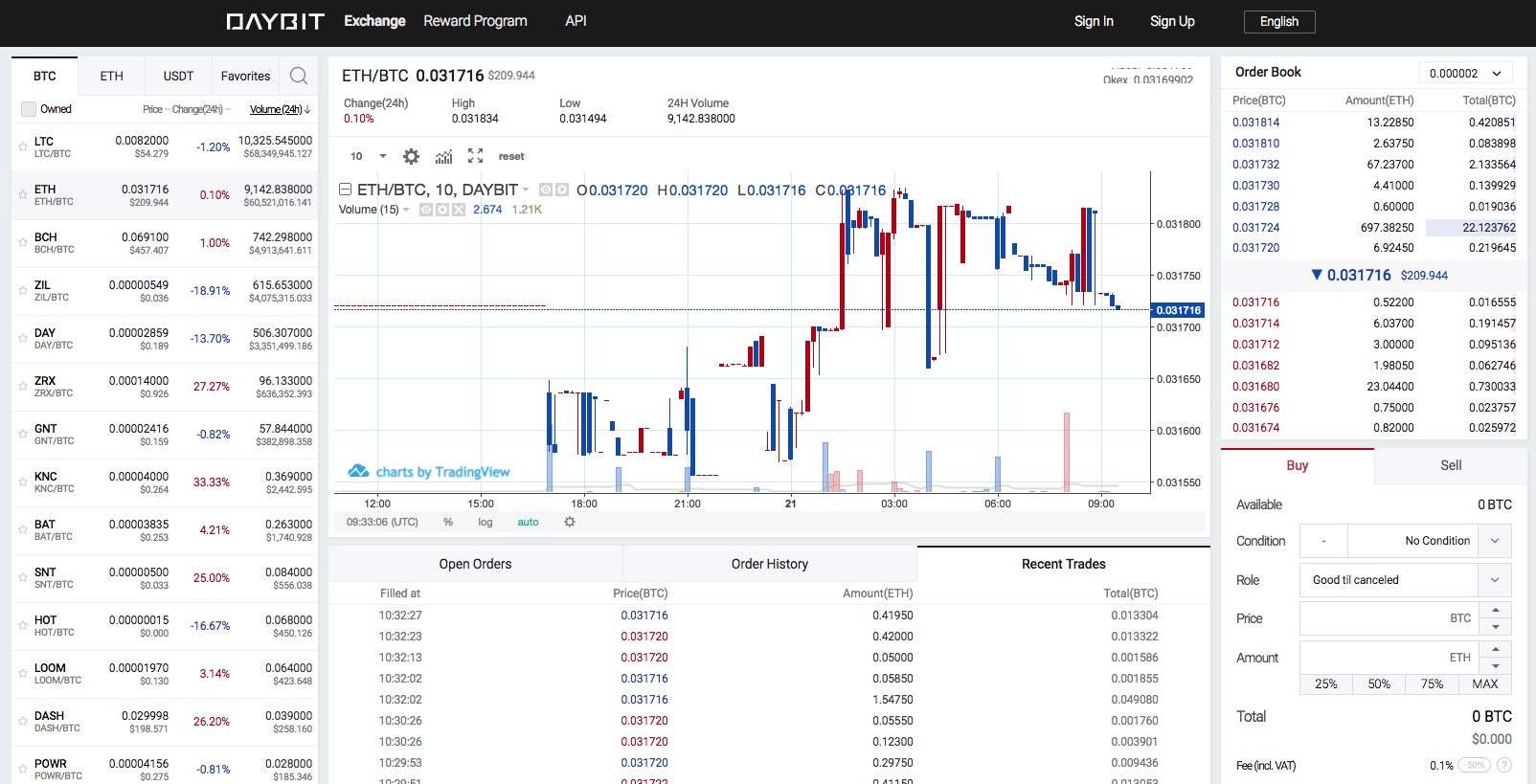Add ZRX/BTC to favorites

[23, 387]
